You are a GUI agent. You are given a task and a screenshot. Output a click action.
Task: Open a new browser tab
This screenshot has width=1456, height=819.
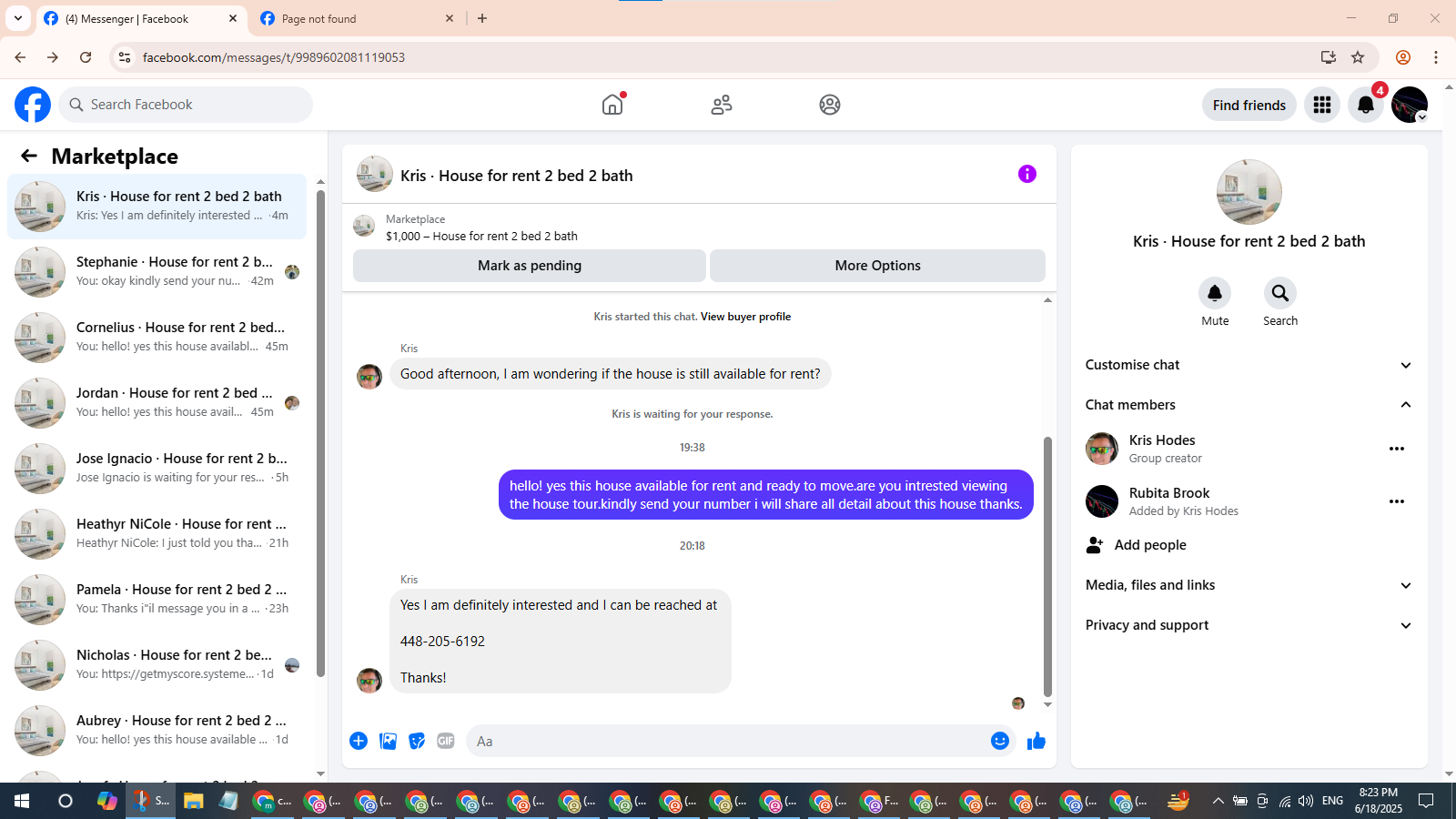pos(482,18)
